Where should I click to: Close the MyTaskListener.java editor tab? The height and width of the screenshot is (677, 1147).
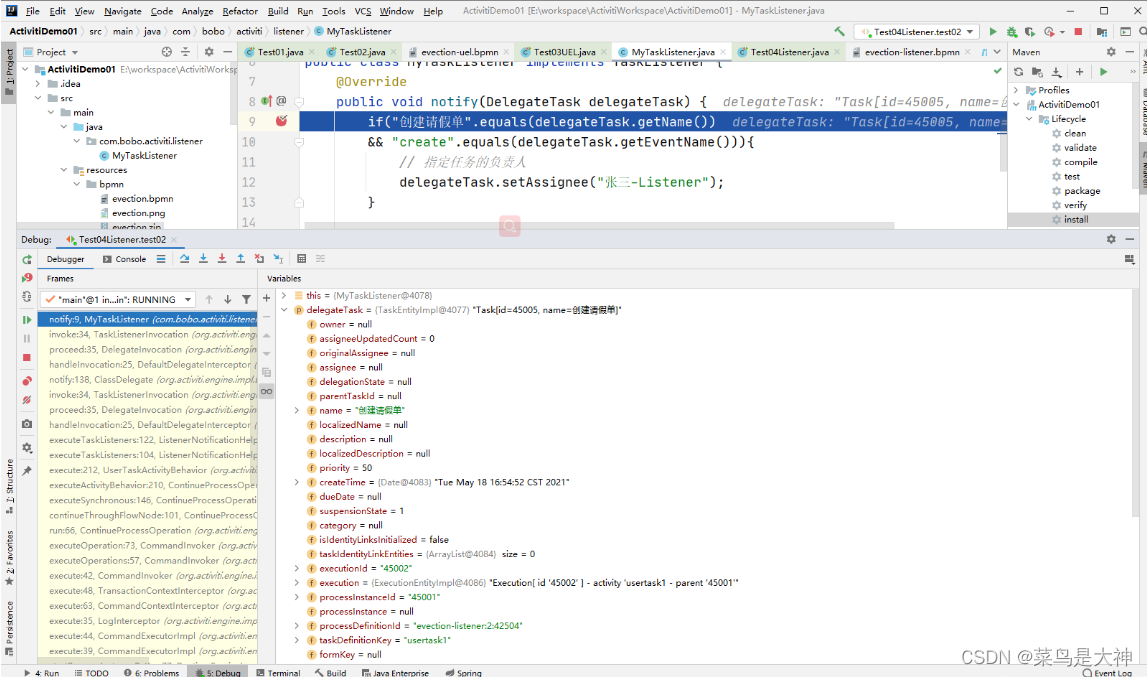pyautogui.click(x=723, y=52)
